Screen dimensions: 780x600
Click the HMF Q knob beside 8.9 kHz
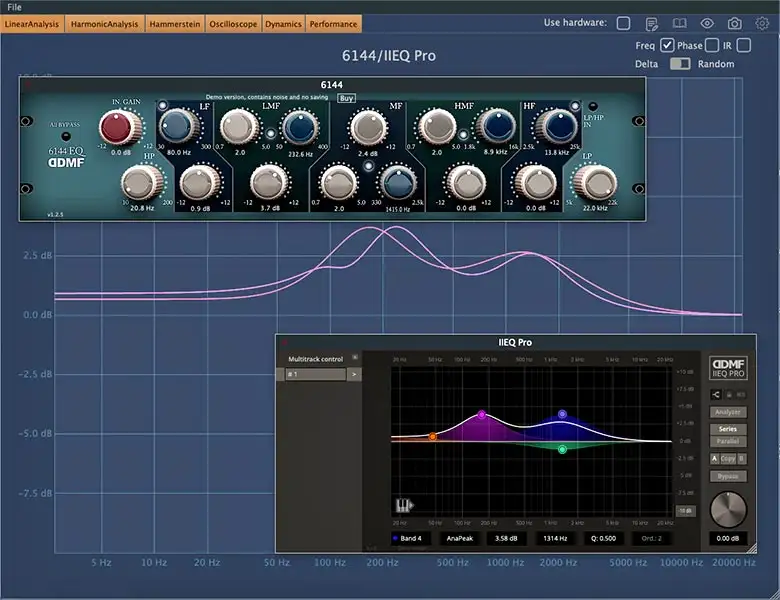click(x=436, y=127)
